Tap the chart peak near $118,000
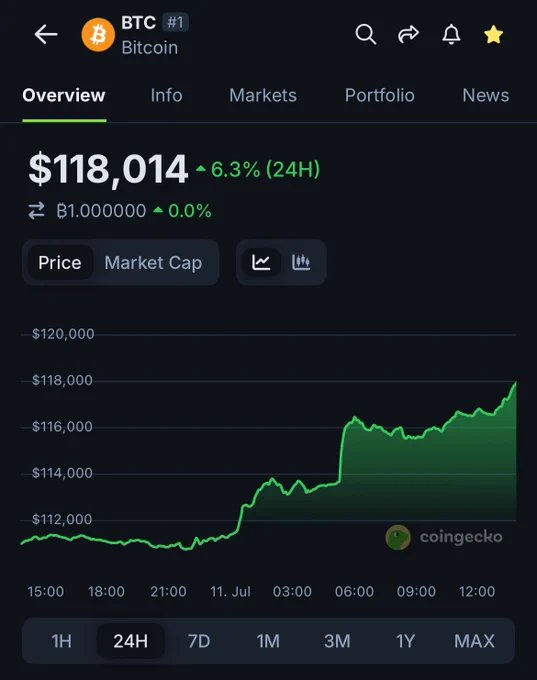The image size is (537, 680). tap(515, 383)
